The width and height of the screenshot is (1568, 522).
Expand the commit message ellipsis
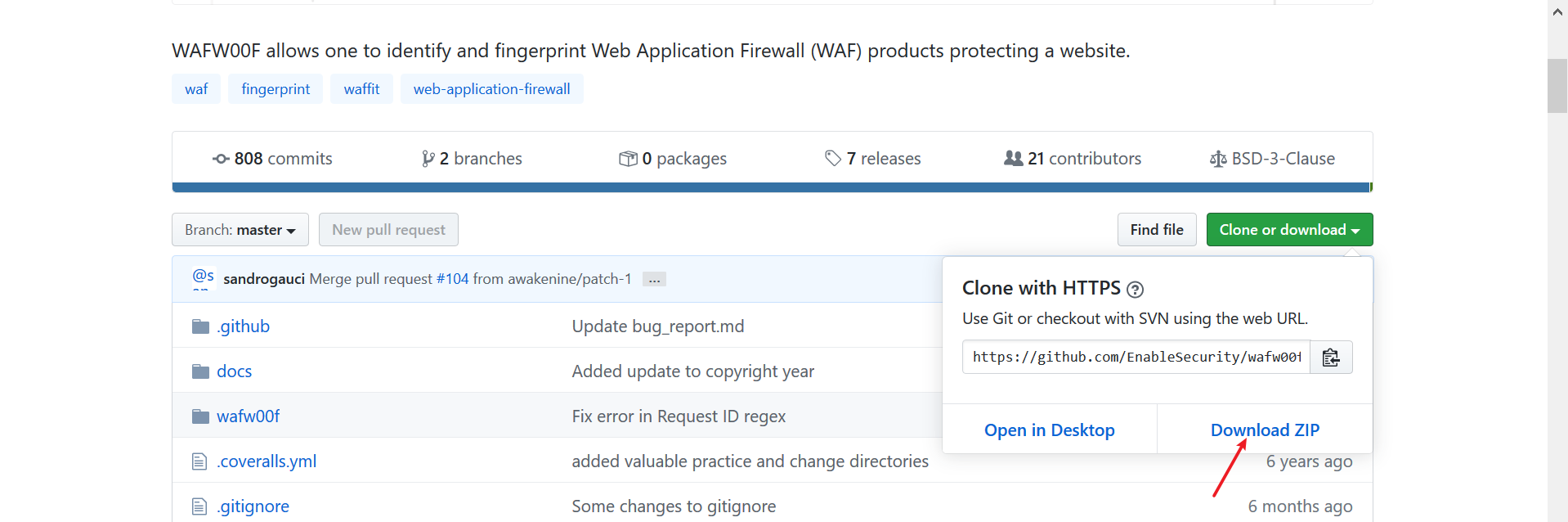pyautogui.click(x=654, y=280)
